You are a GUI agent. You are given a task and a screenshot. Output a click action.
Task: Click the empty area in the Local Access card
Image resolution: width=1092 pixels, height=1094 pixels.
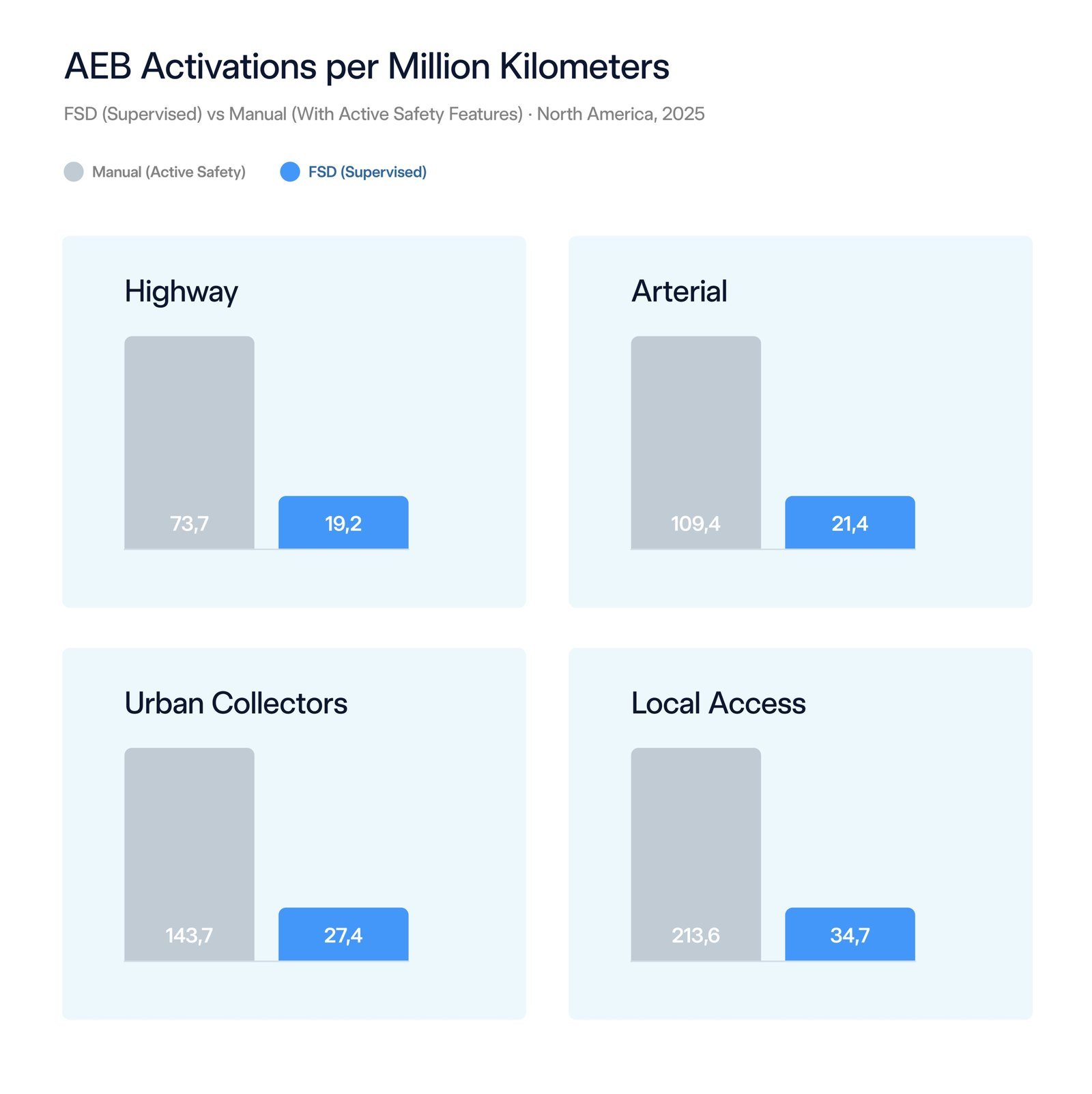pyautogui.click(x=969, y=819)
